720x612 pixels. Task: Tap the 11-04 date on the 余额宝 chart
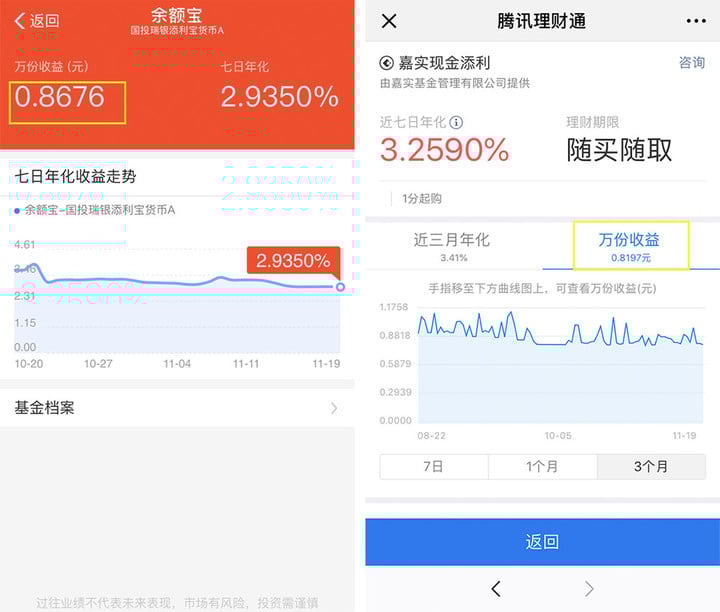tap(177, 364)
